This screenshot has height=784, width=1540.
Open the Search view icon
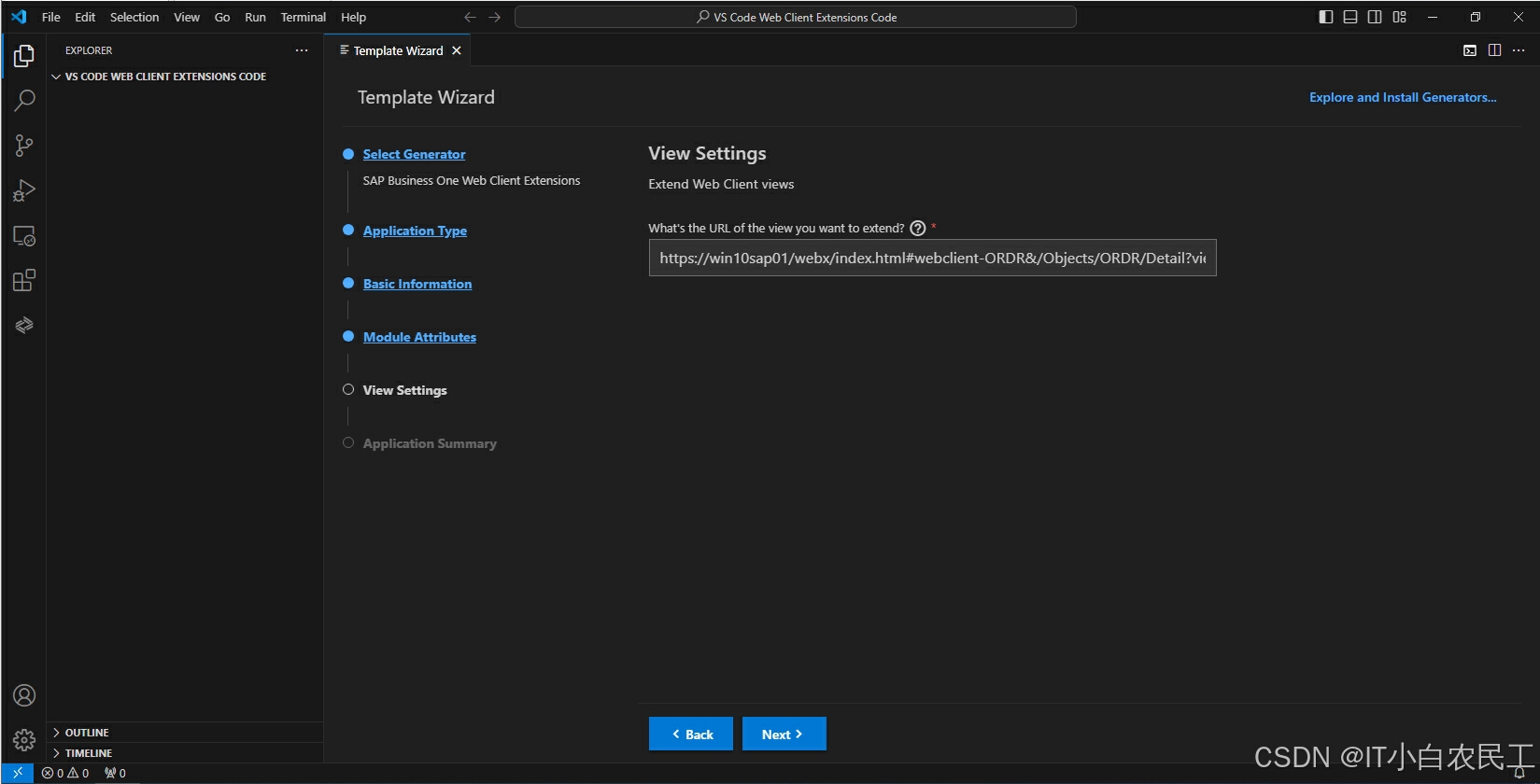24,100
